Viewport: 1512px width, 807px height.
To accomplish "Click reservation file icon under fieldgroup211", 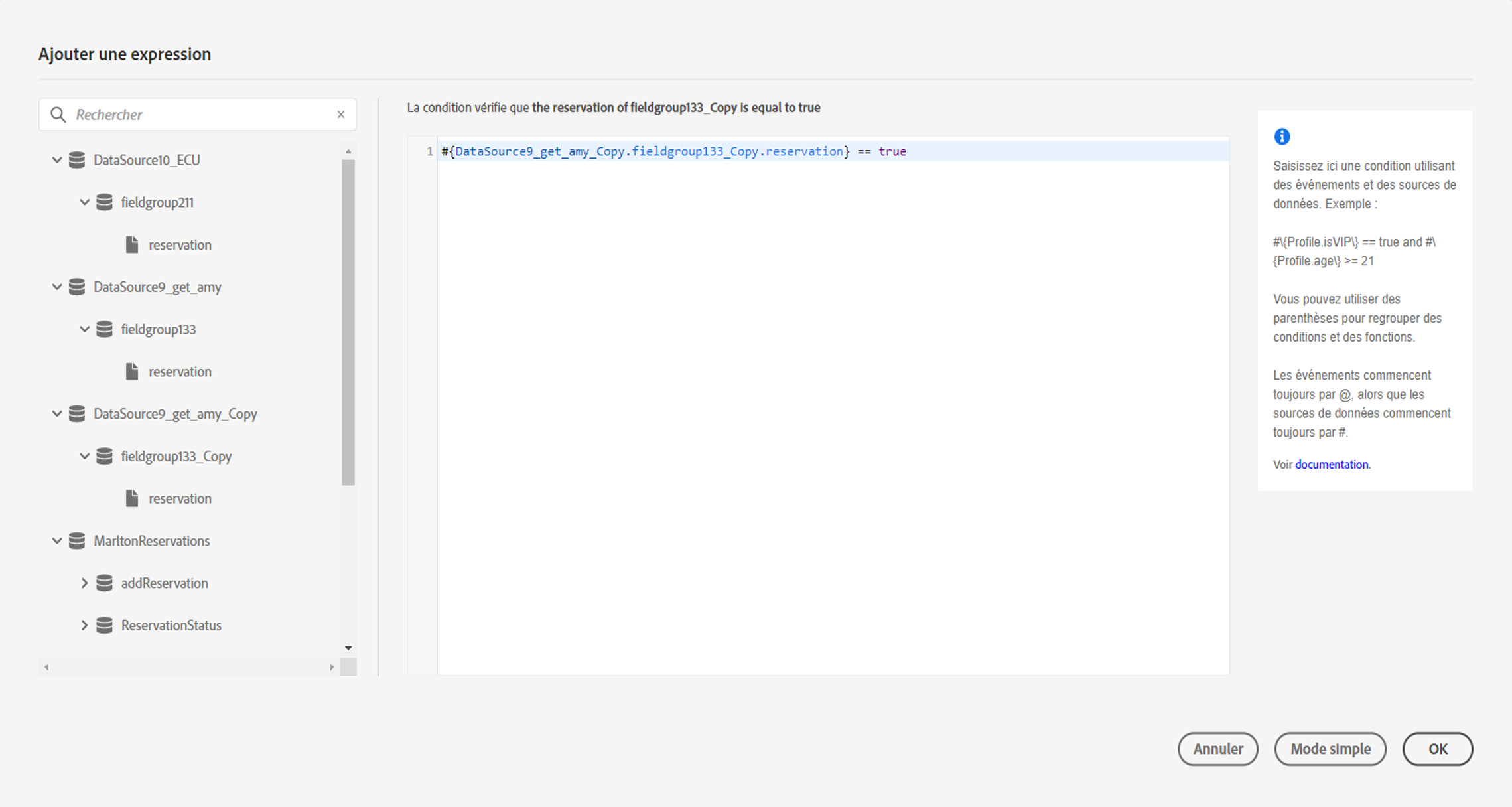I will [132, 245].
